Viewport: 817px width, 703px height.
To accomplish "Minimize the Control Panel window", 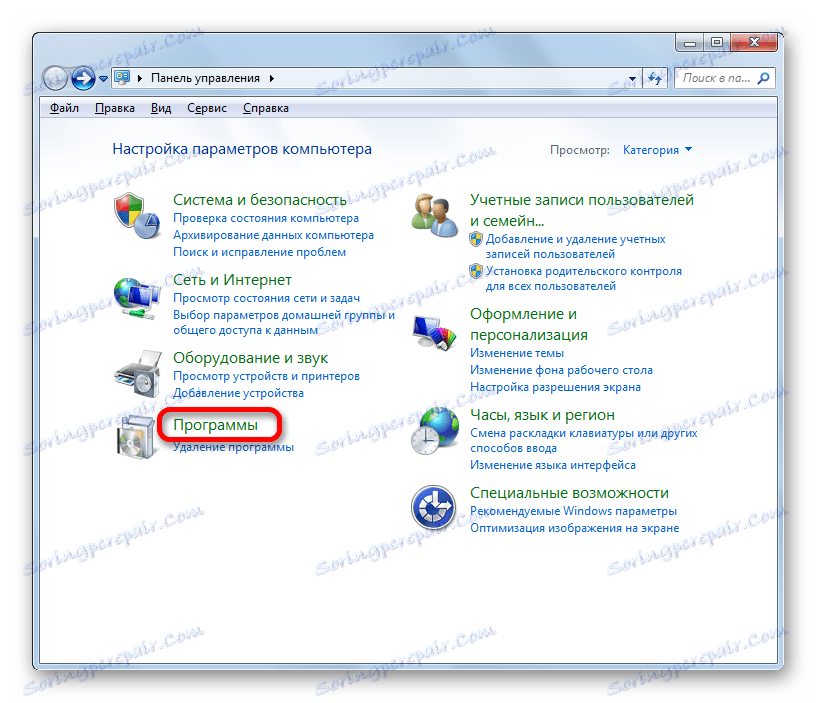I will pyautogui.click(x=690, y=43).
